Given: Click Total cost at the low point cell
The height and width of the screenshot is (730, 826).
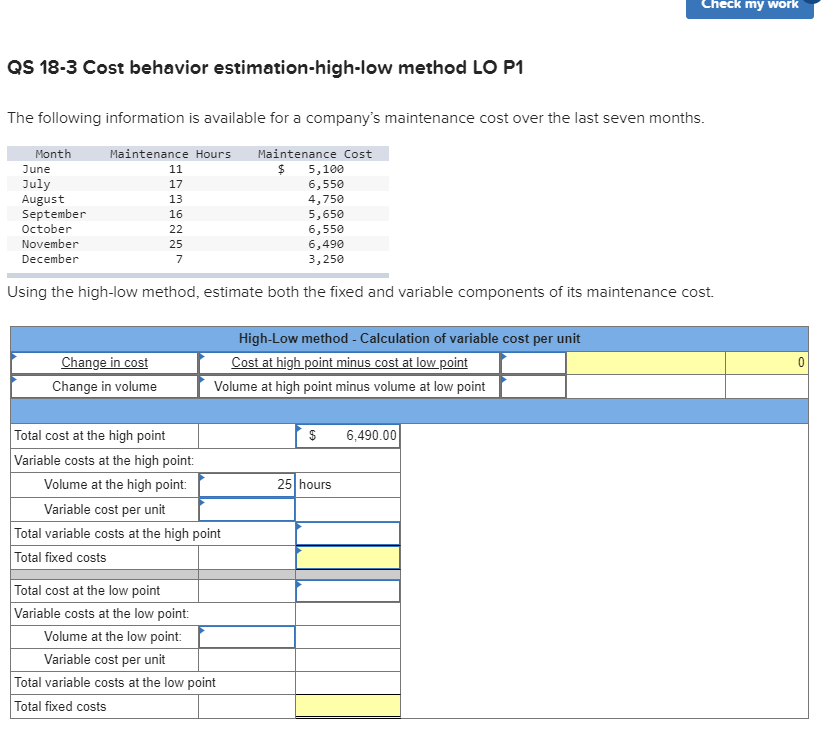Looking at the screenshot, I should [x=347, y=590].
